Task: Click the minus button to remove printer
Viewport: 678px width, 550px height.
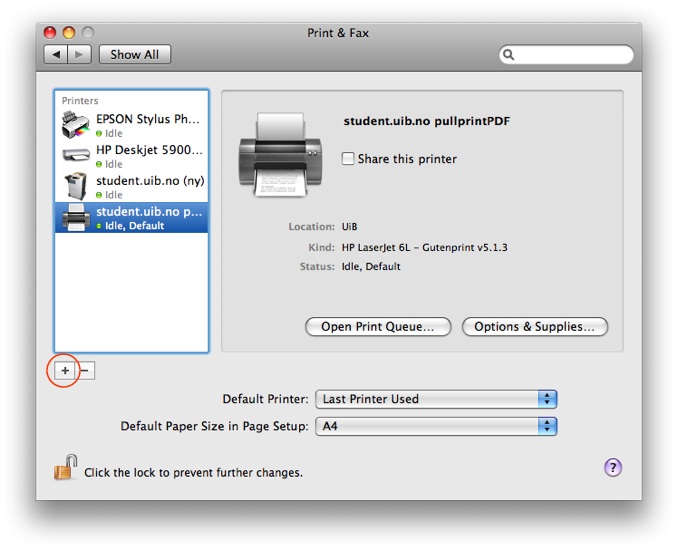Action: click(85, 370)
